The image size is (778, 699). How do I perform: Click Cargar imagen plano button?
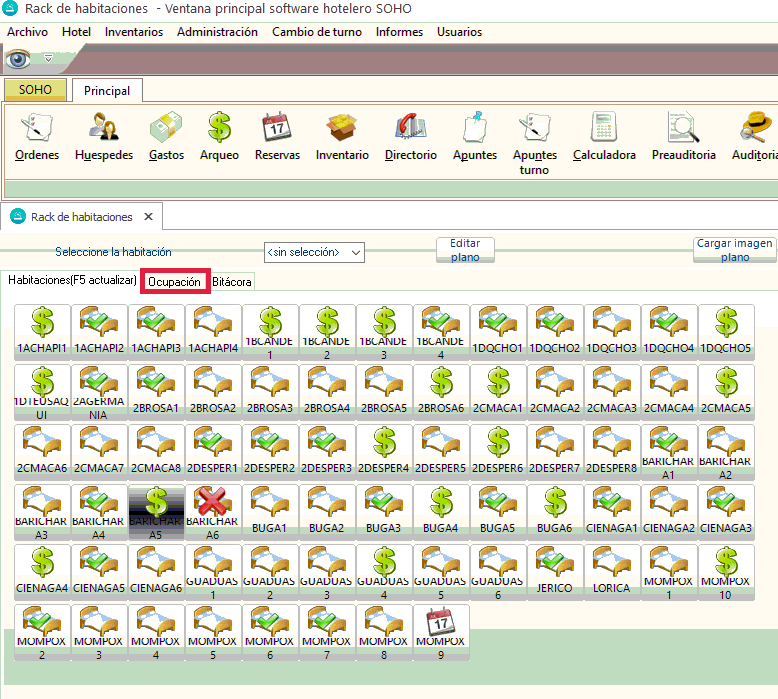(734, 250)
